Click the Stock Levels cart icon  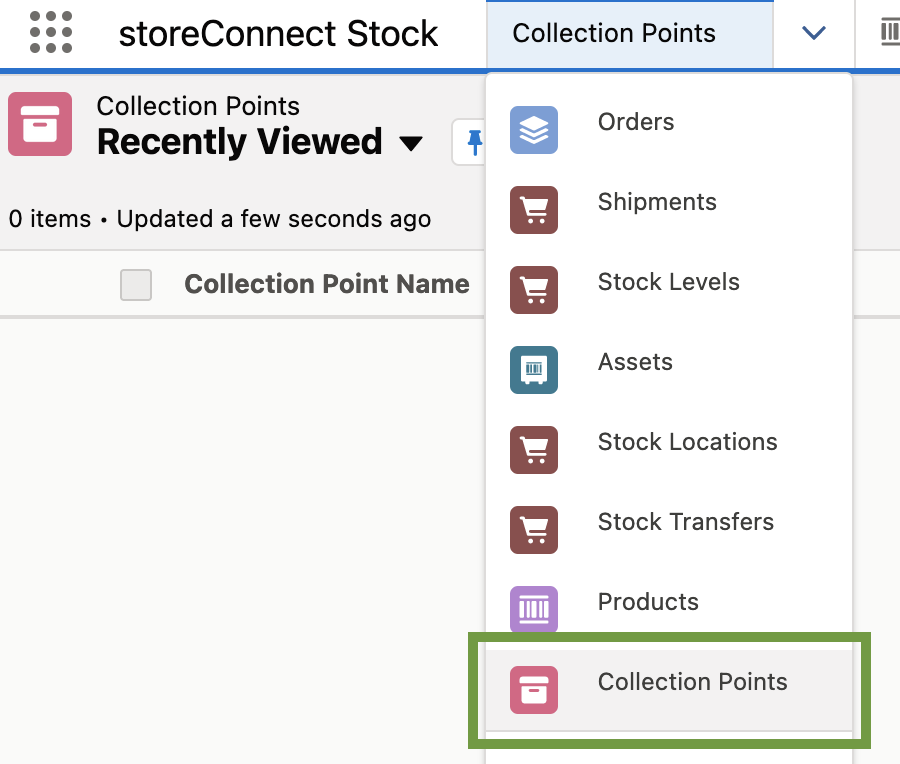[534, 290]
